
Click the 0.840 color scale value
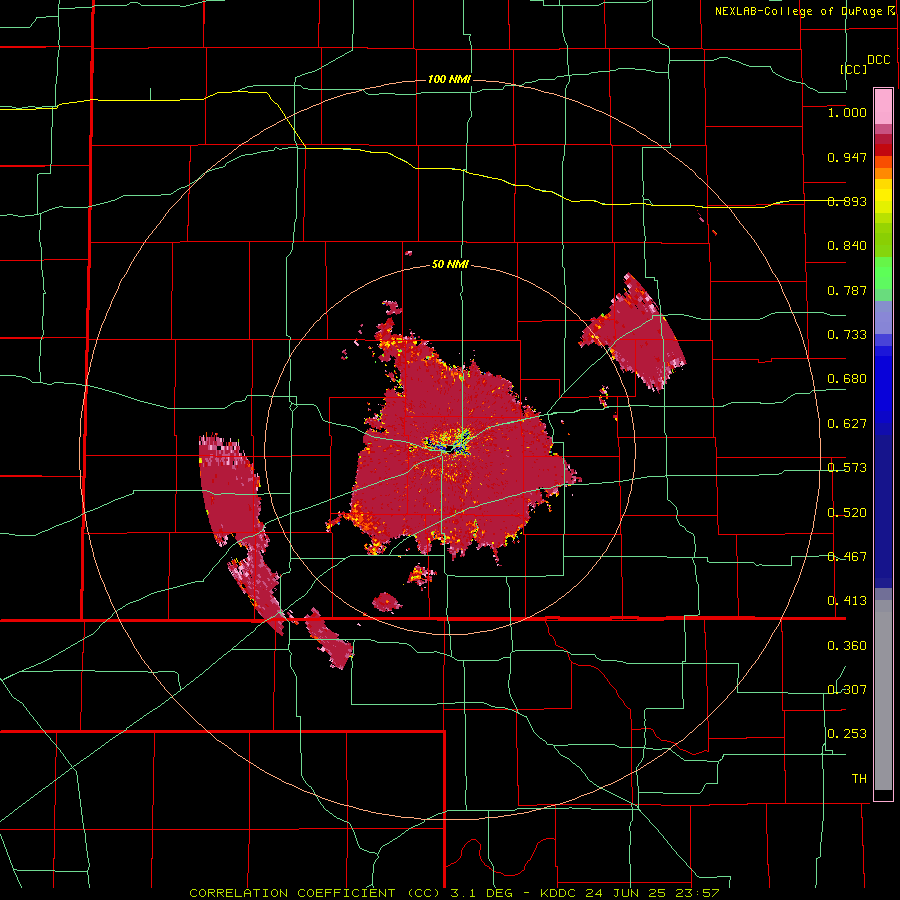pos(847,246)
